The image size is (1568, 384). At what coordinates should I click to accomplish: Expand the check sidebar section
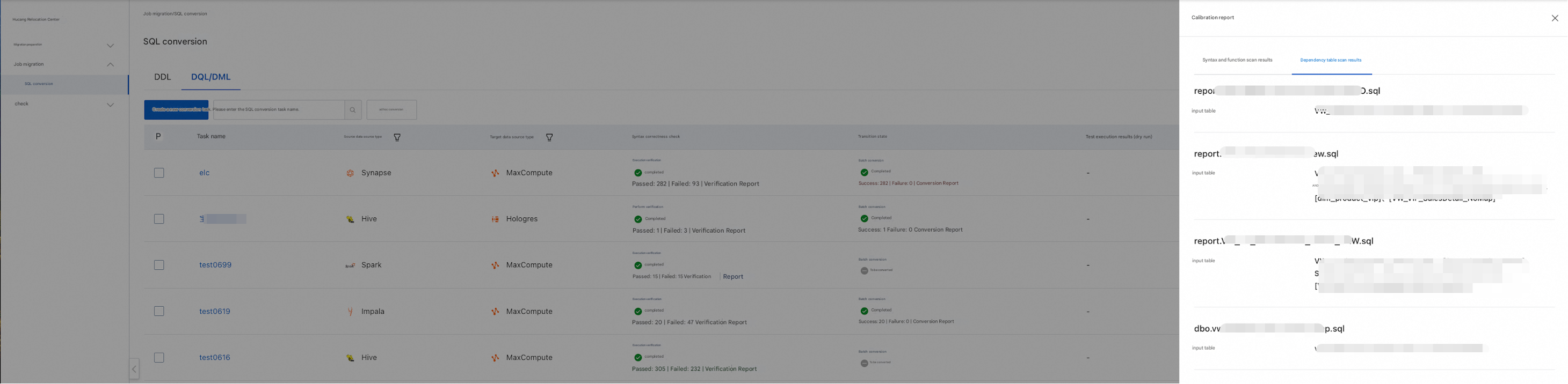point(110,105)
